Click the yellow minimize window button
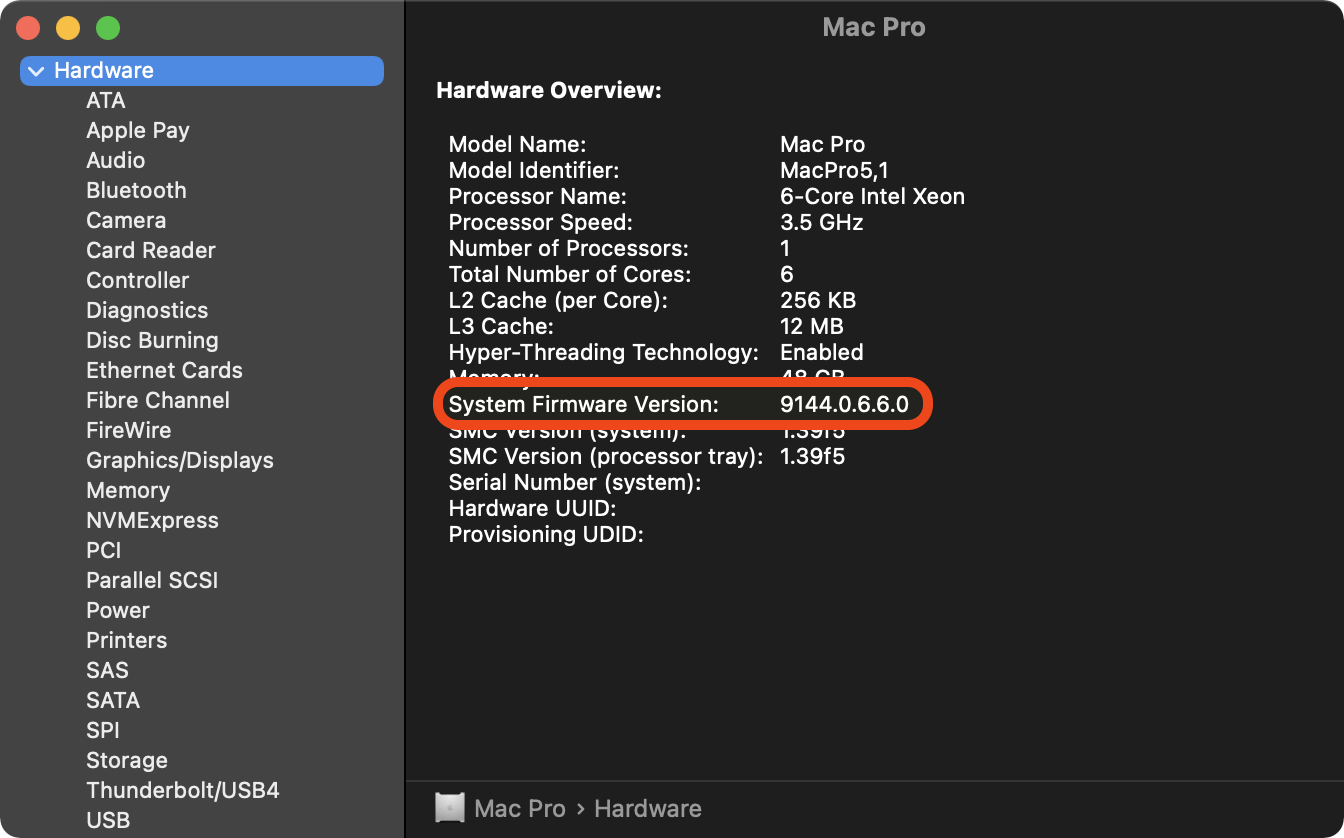The width and height of the screenshot is (1344, 838). point(67,28)
